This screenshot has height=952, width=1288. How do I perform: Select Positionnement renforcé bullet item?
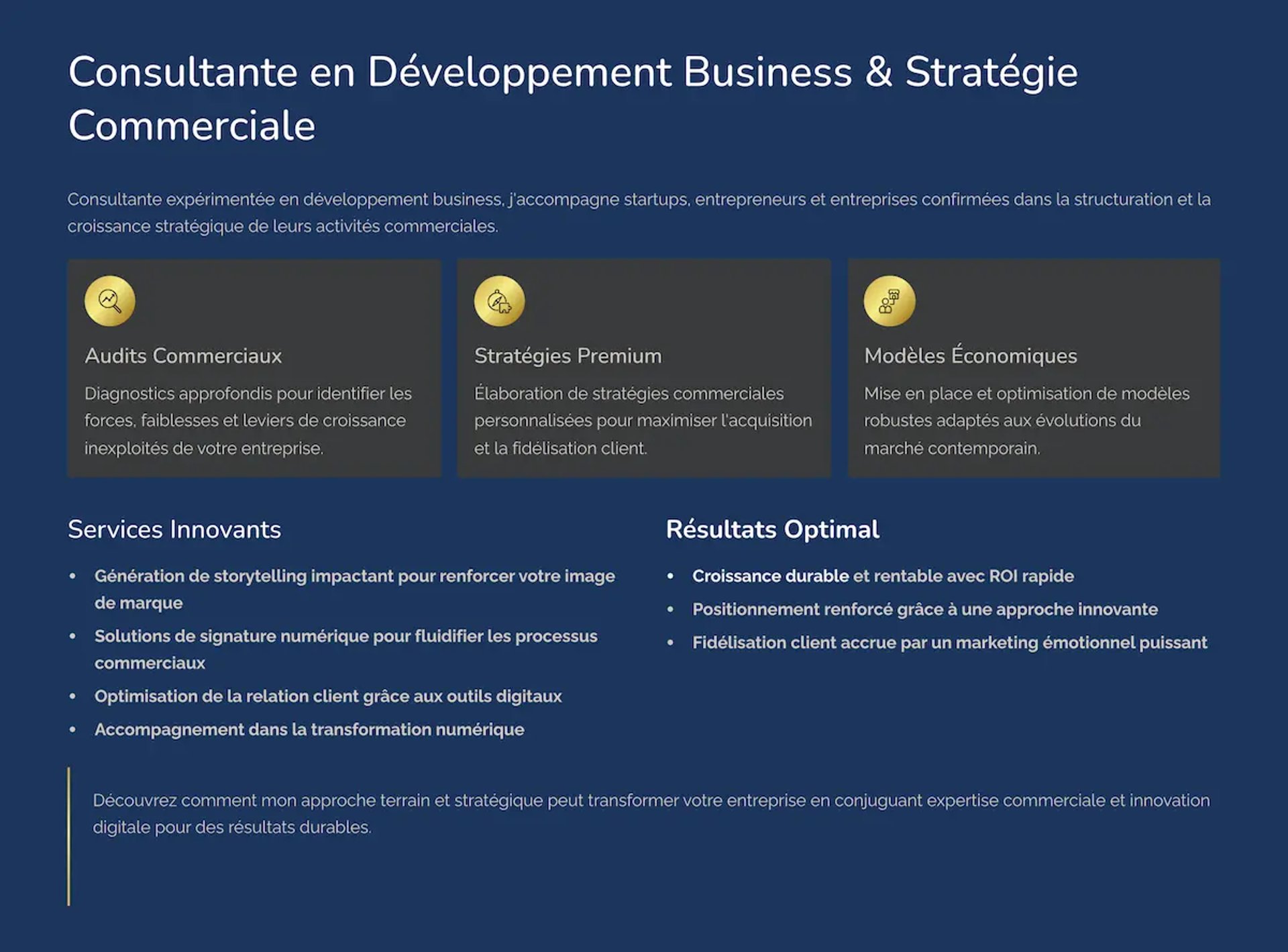[x=924, y=609]
